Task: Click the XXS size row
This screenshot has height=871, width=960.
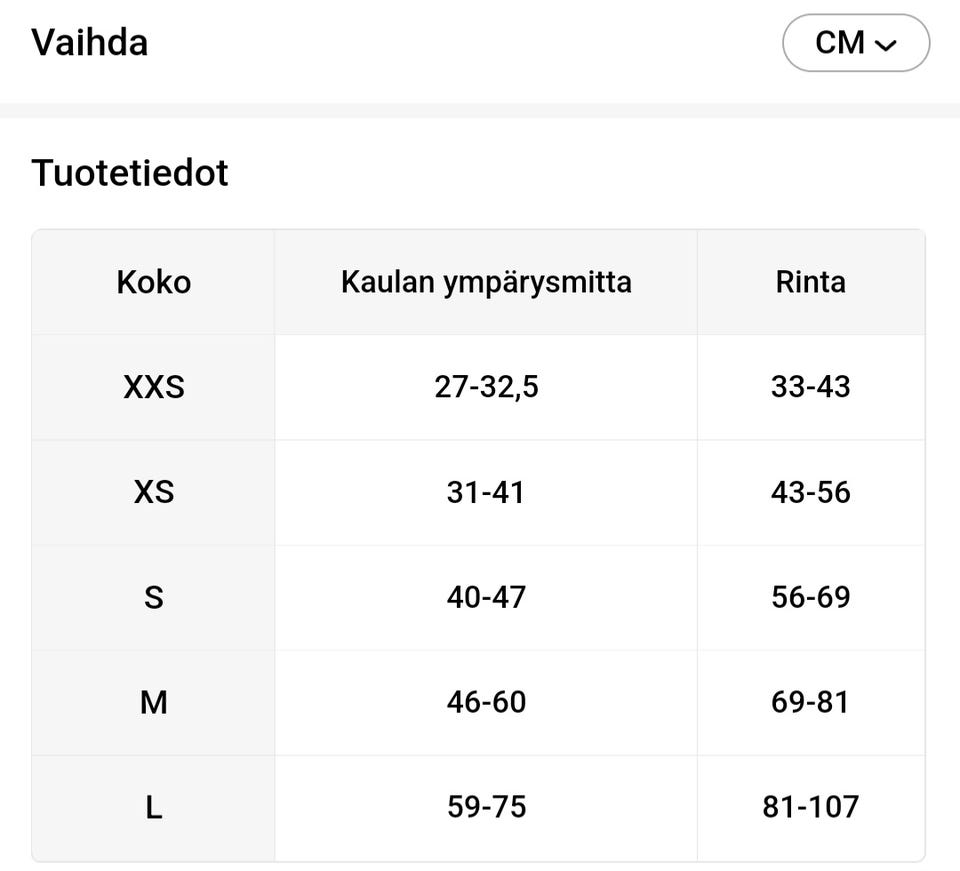Action: 153,386
